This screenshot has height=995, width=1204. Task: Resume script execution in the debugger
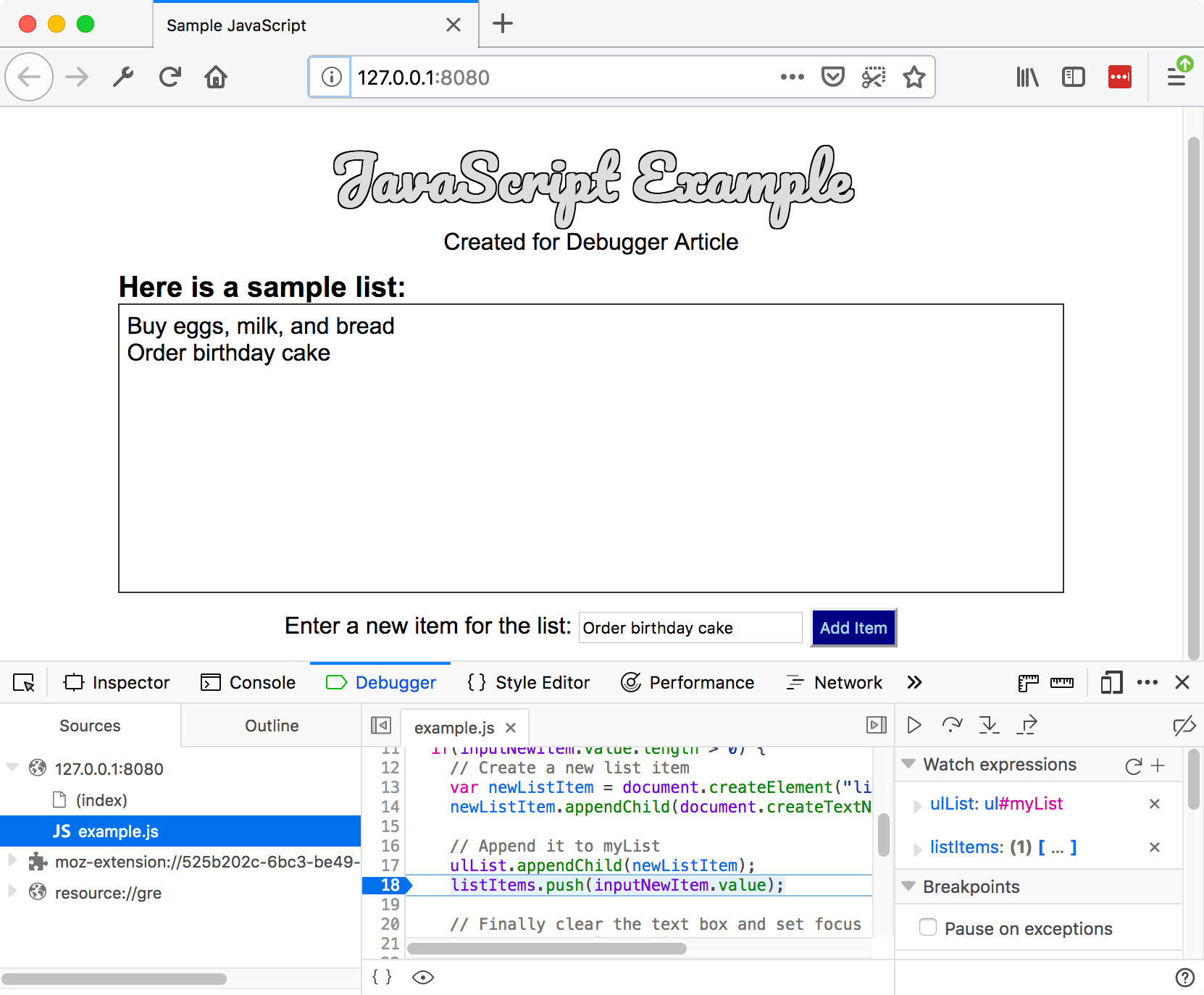tap(914, 725)
